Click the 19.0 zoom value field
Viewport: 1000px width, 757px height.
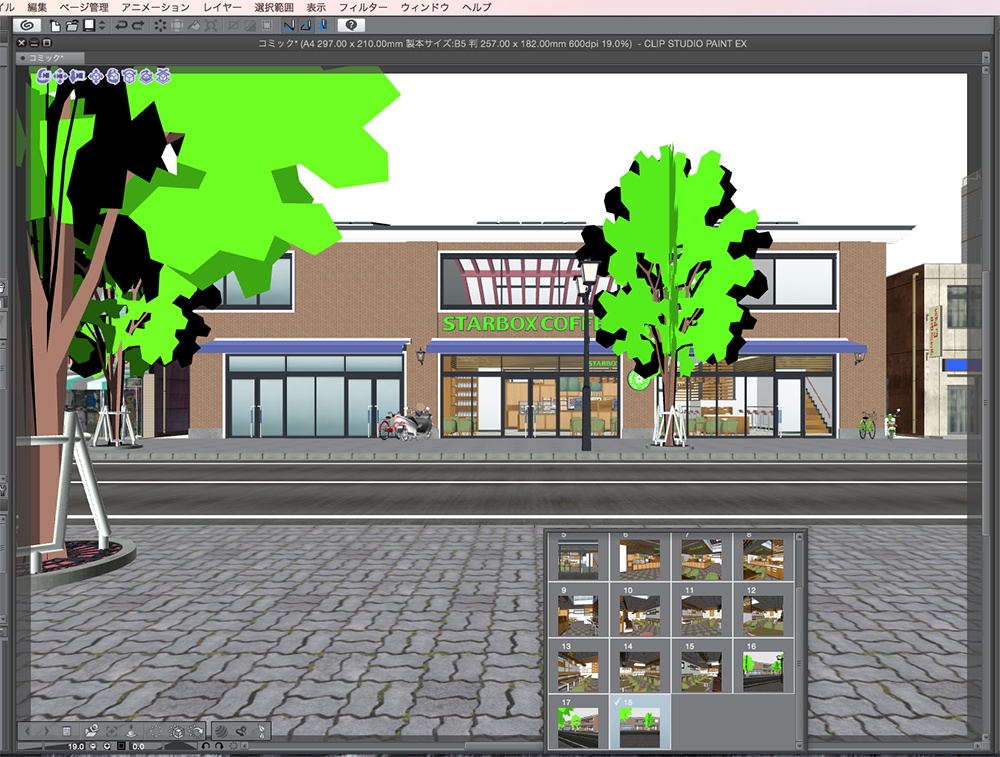(76, 746)
